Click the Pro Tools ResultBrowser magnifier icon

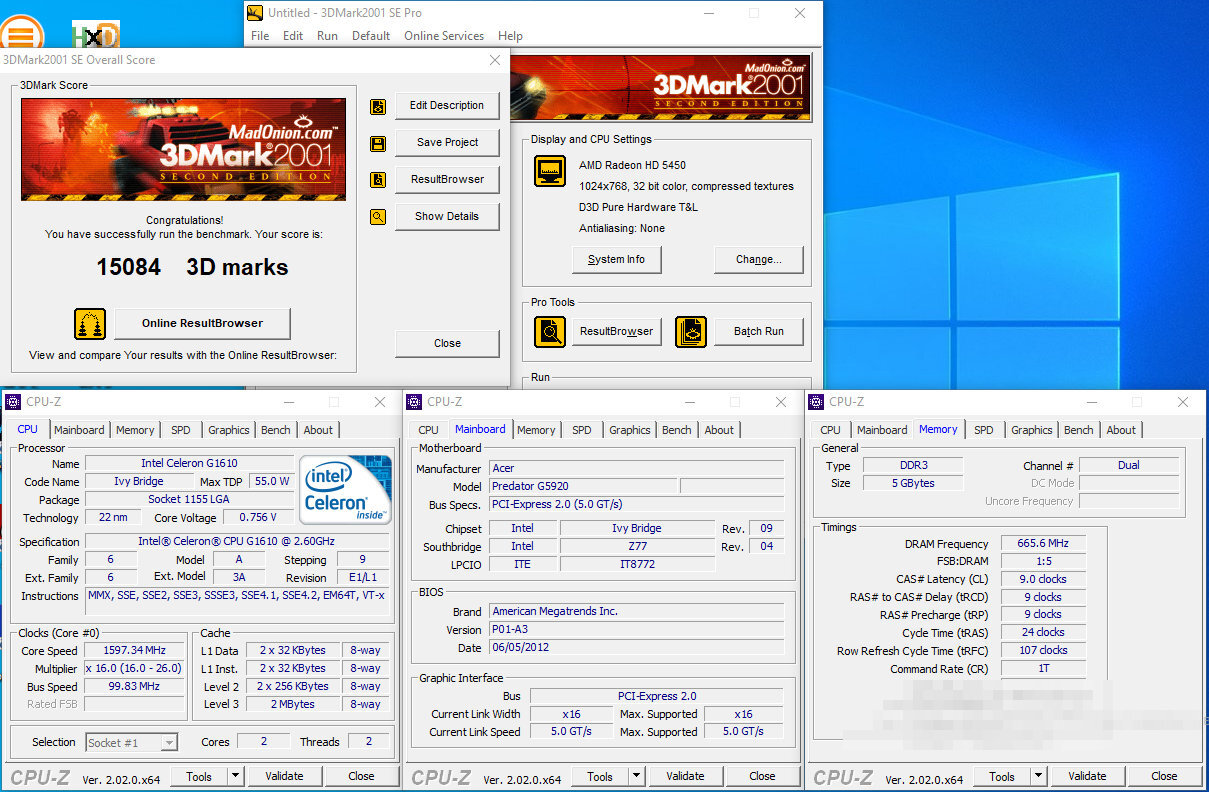(x=550, y=331)
